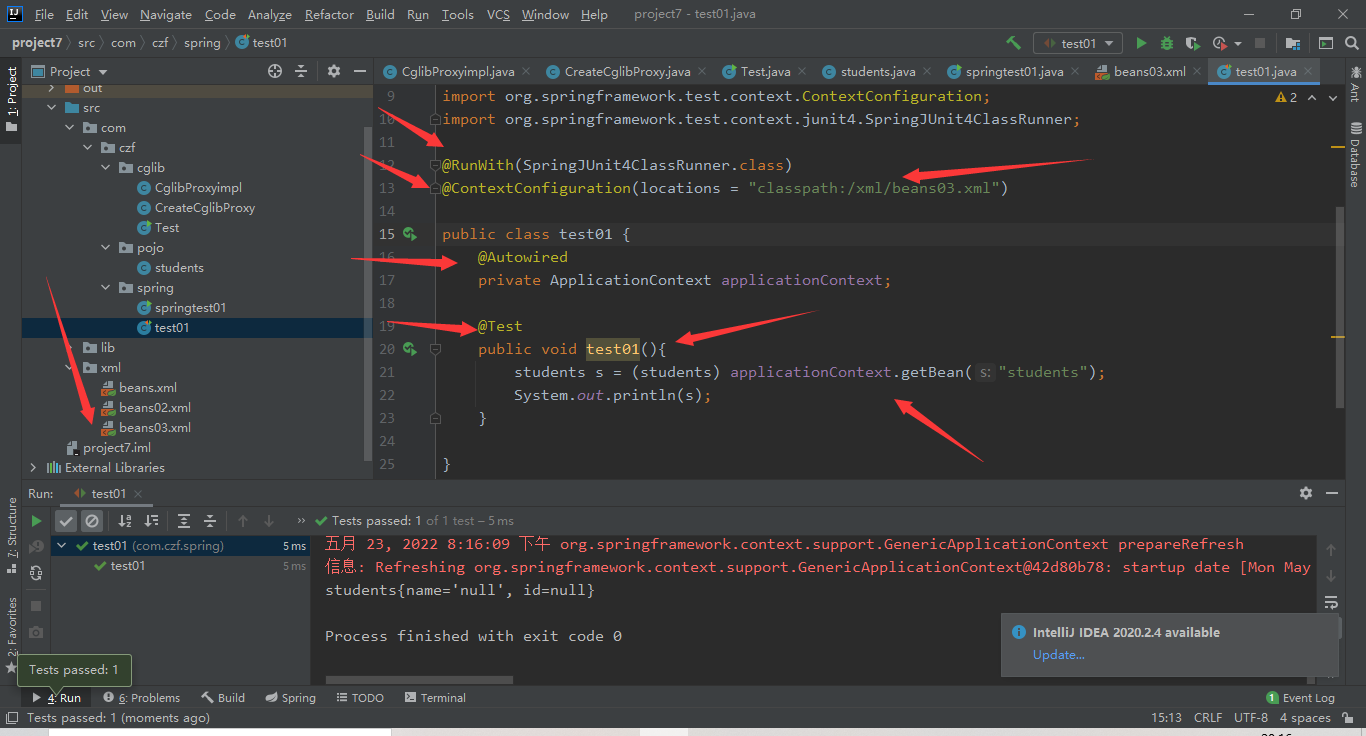Hide the Project panel with minus icon
Image resolution: width=1366 pixels, height=736 pixels.
click(x=360, y=71)
